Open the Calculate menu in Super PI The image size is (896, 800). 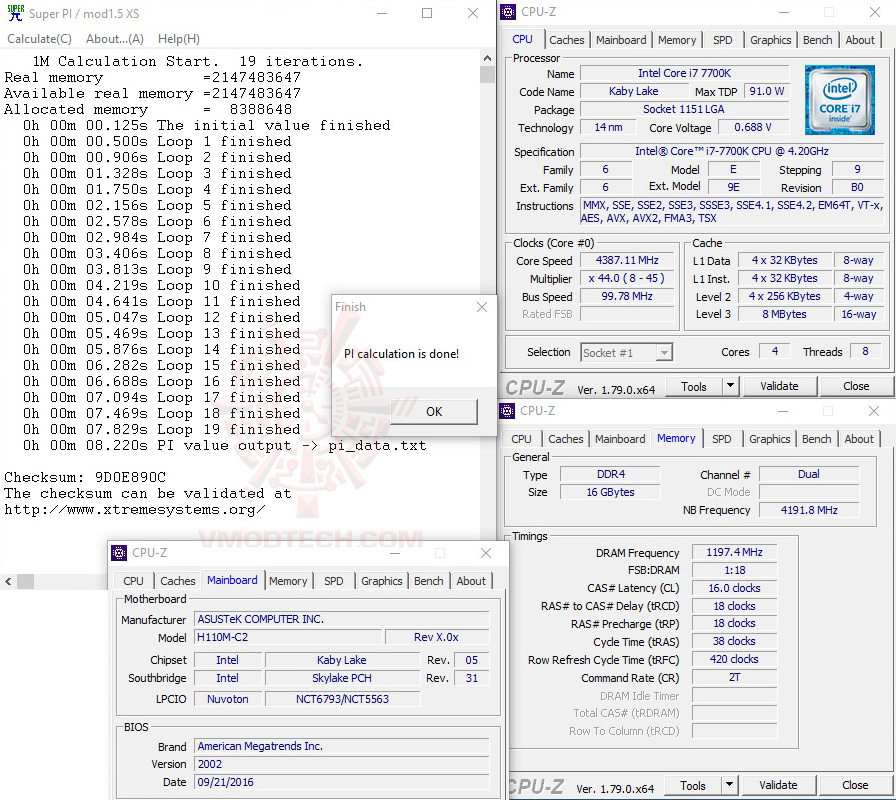[x=39, y=38]
